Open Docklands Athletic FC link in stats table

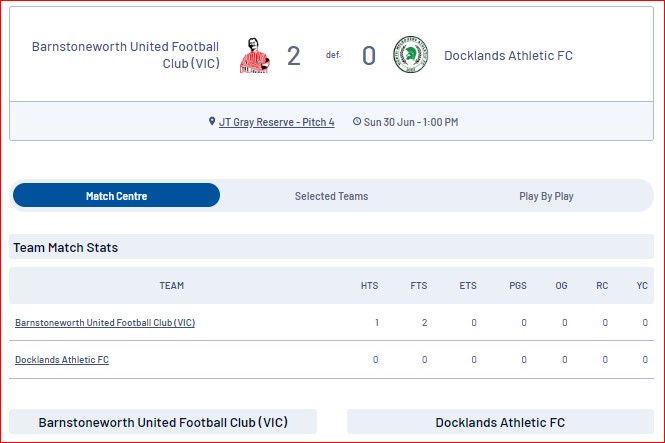point(62,359)
